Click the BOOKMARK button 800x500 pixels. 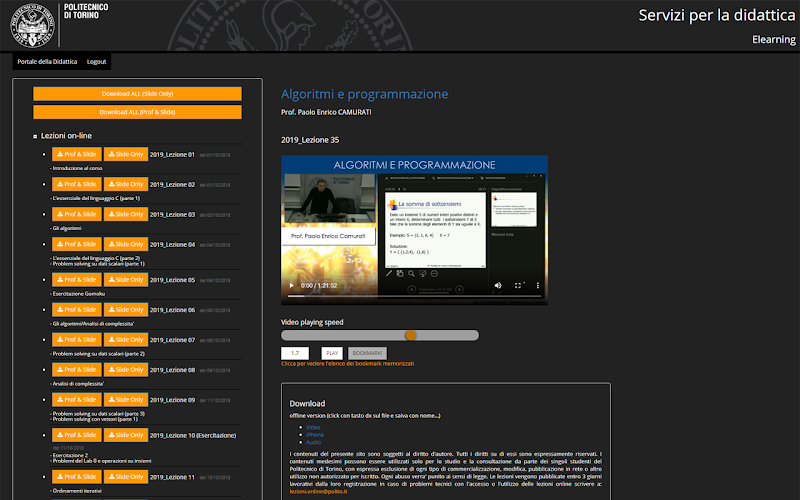[x=367, y=353]
